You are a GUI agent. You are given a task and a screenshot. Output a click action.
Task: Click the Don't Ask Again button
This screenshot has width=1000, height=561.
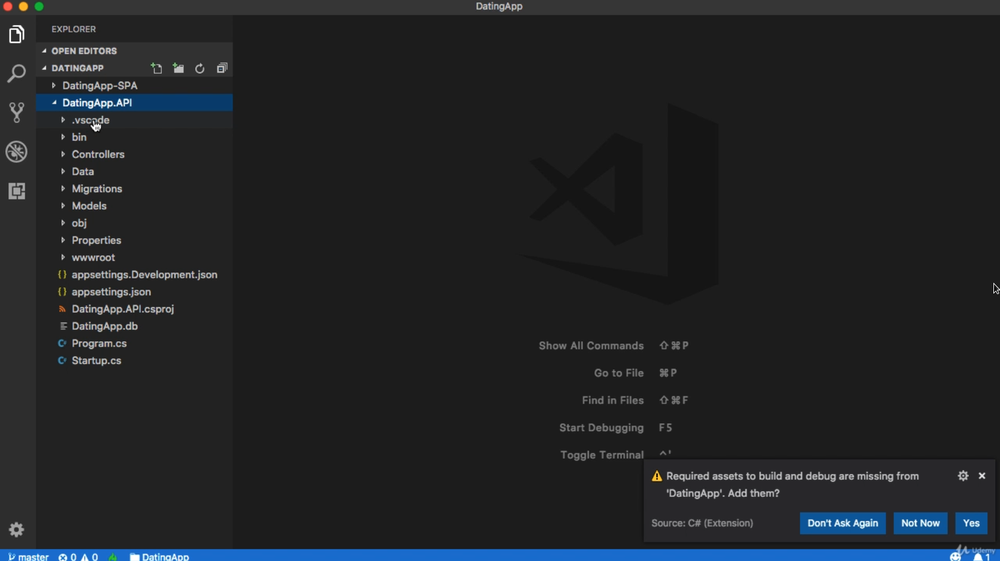click(842, 523)
